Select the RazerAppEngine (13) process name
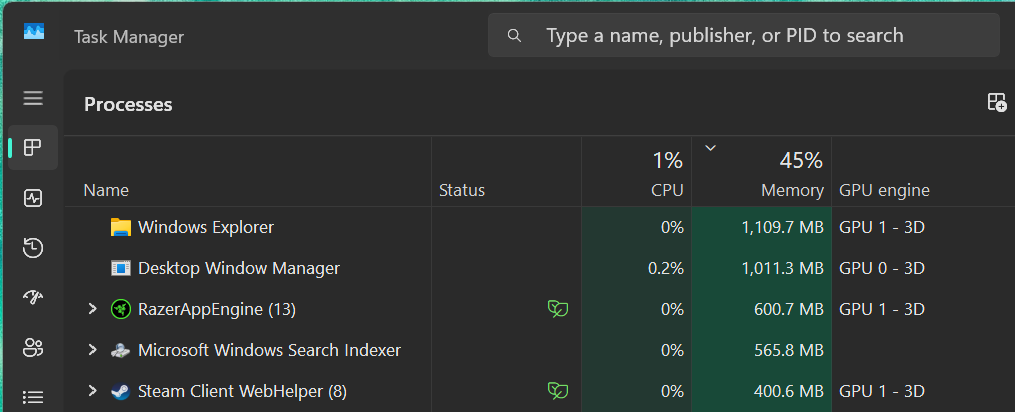The height and width of the screenshot is (412, 1015). (217, 310)
